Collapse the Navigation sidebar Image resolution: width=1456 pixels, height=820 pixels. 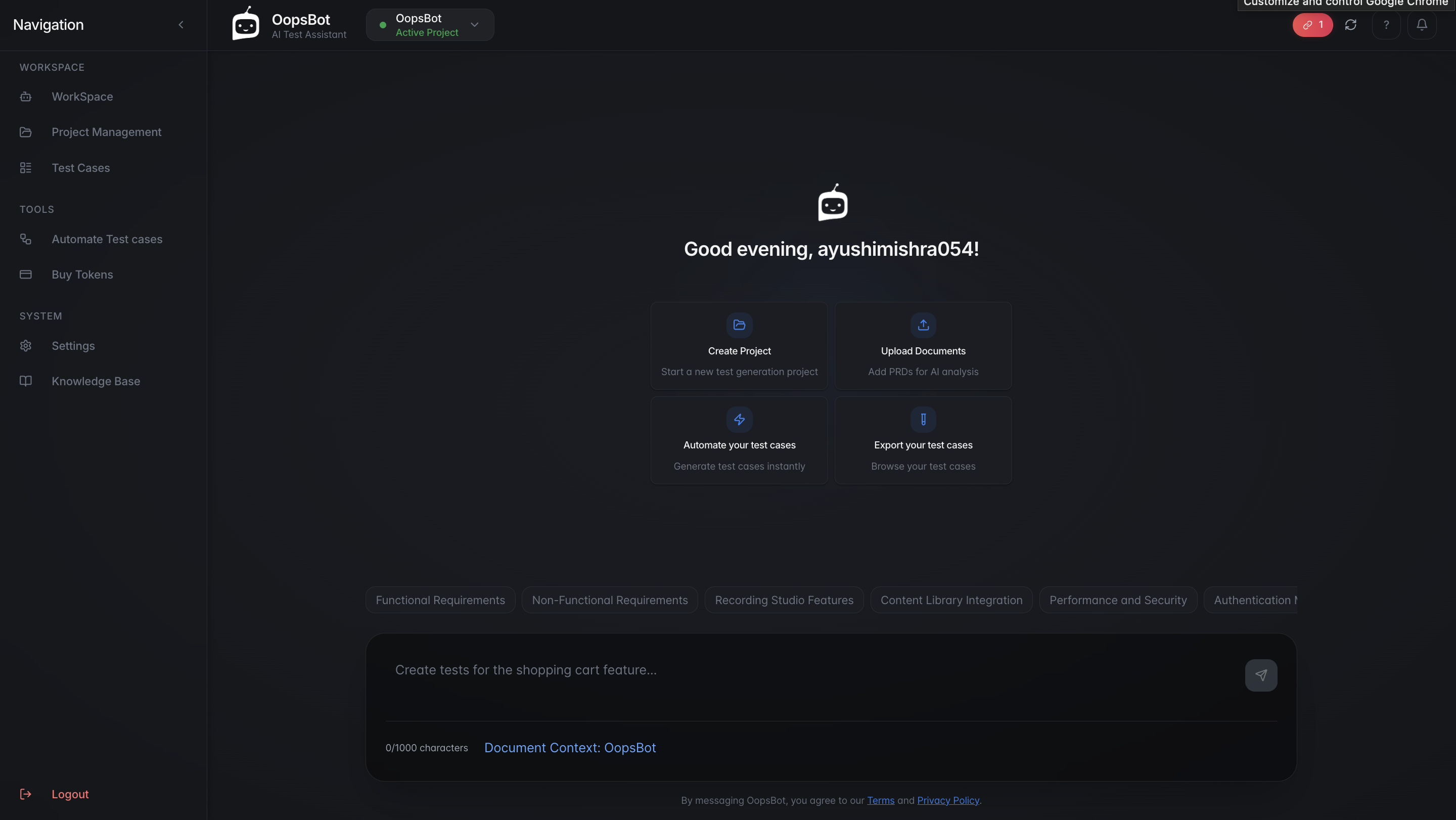pos(181,24)
